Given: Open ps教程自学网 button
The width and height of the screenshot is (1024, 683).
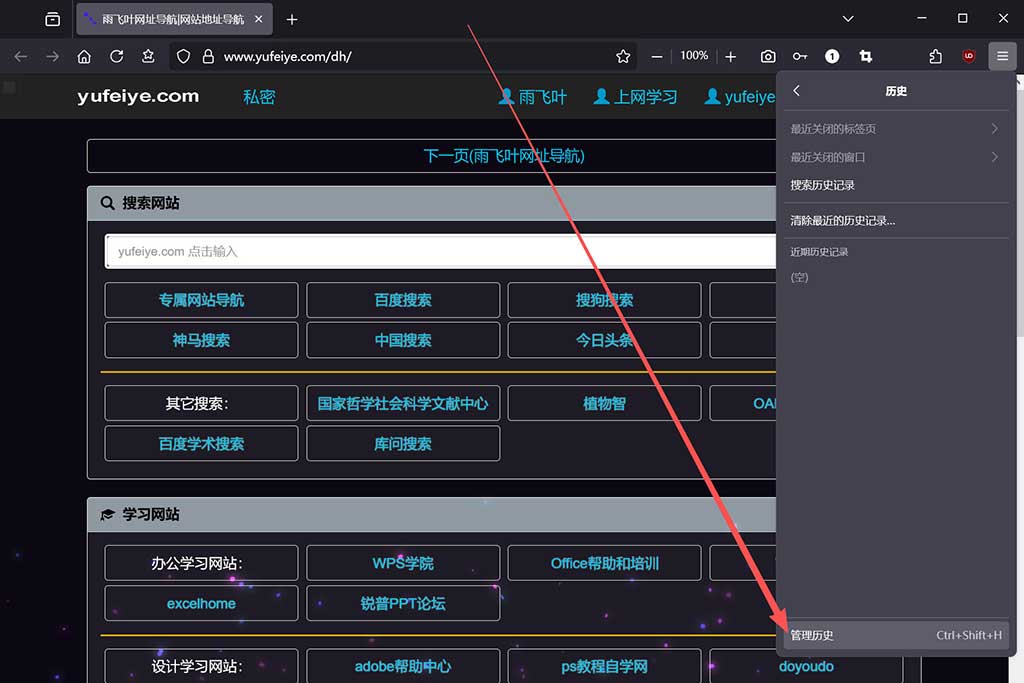Looking at the screenshot, I should [x=605, y=666].
